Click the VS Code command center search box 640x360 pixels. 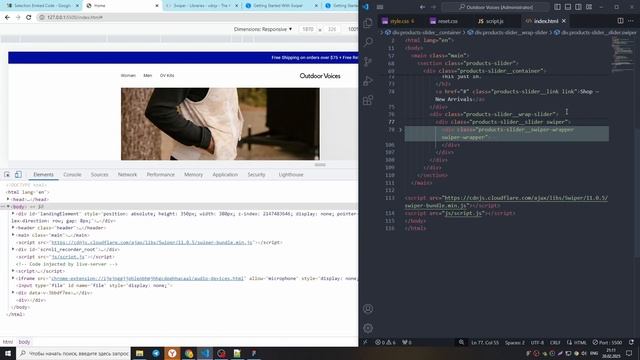[x=495, y=7]
